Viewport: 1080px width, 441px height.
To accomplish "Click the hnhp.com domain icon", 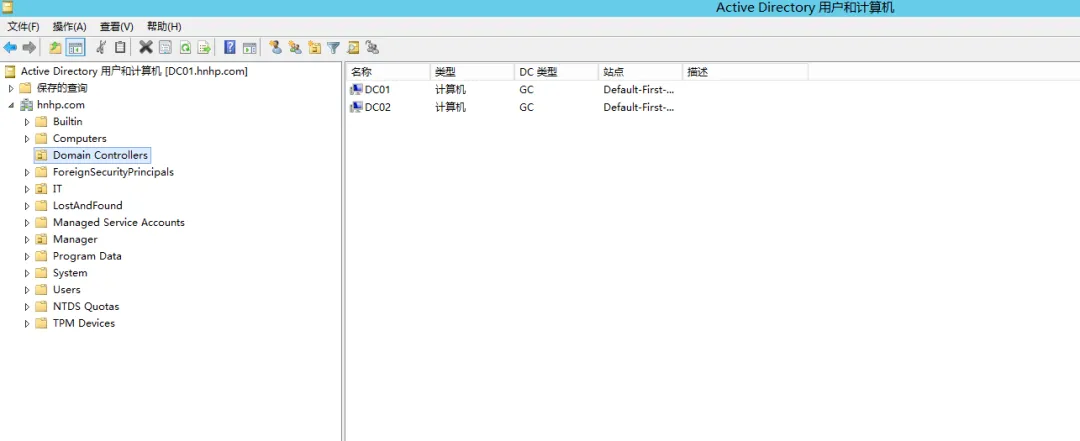I will click(26, 105).
